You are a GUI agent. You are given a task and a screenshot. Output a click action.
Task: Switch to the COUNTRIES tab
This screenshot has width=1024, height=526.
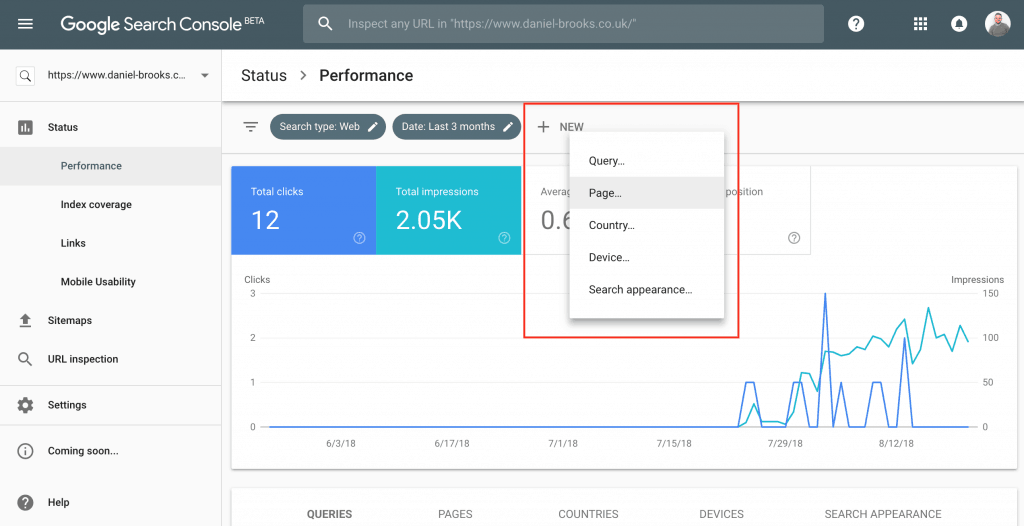588,514
